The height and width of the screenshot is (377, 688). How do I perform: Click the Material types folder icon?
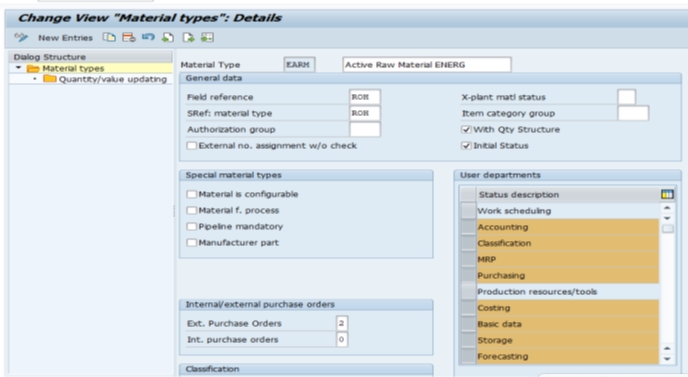[33, 68]
